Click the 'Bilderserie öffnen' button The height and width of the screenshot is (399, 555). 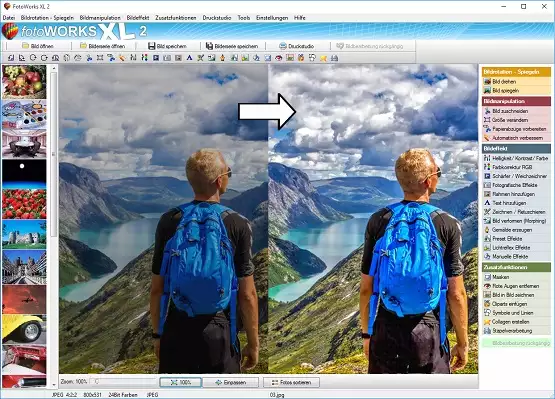(103, 46)
